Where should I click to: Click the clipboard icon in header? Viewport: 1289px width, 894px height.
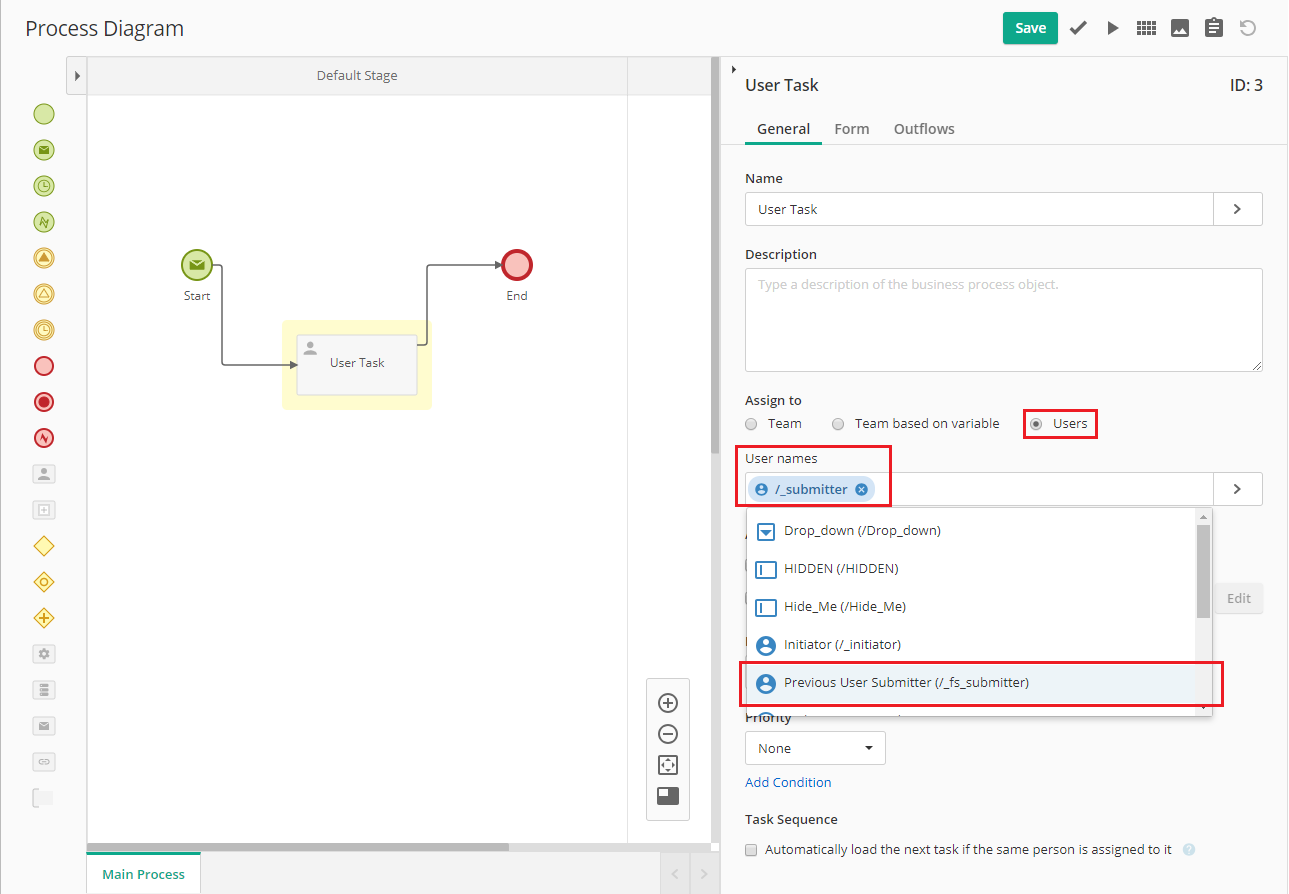click(1214, 28)
